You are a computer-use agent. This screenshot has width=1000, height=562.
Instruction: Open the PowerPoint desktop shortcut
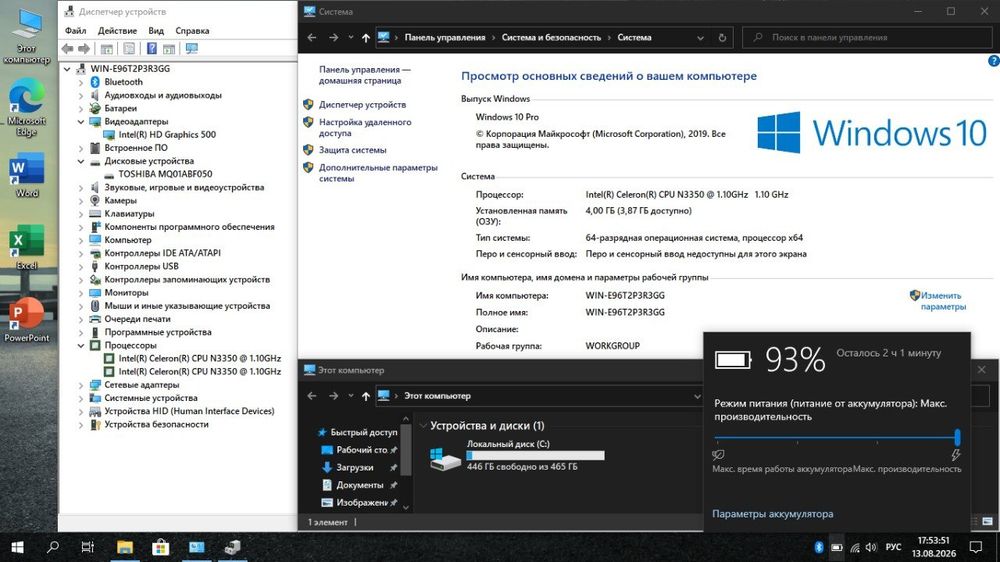[27, 319]
